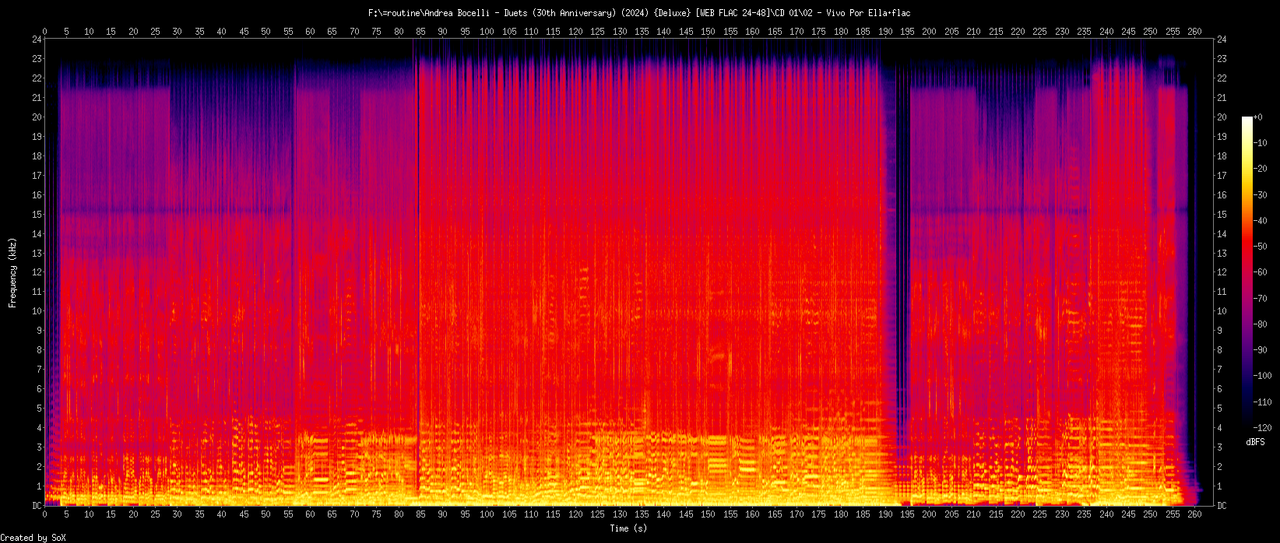Image resolution: width=1280 pixels, height=543 pixels.
Task: Click the "190" tick on bottom time axis
Action: pos(885,516)
